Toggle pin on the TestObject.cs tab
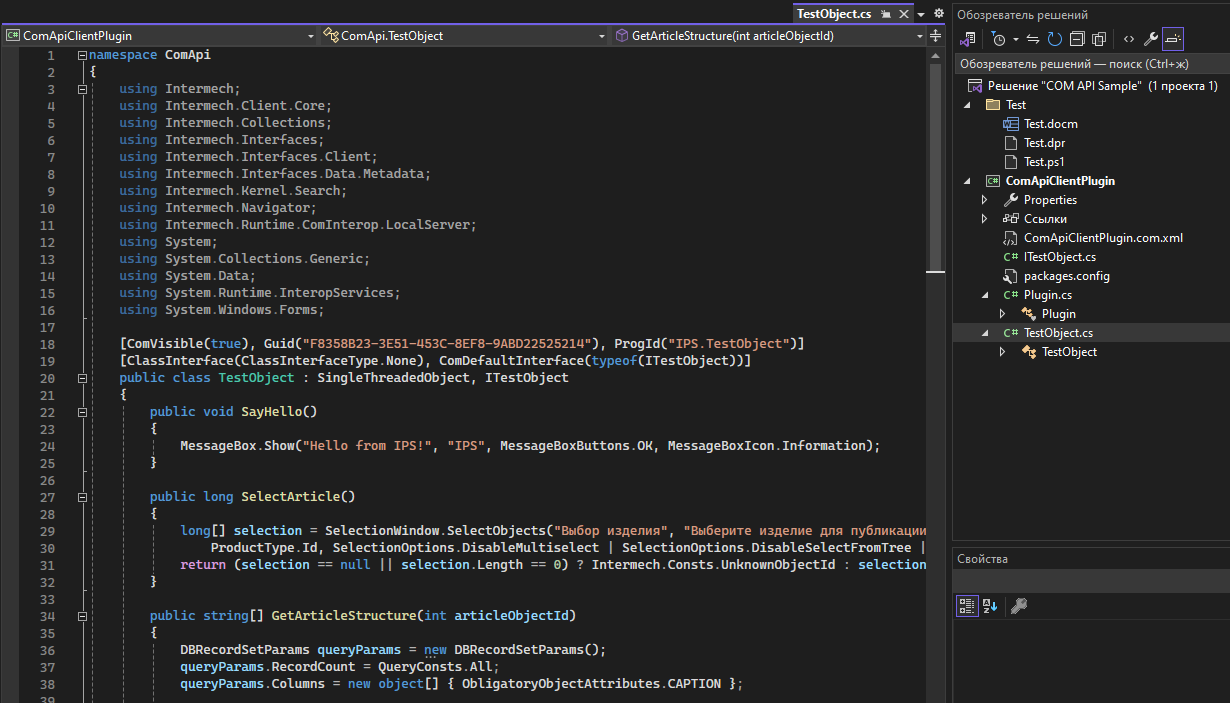 pos(886,14)
